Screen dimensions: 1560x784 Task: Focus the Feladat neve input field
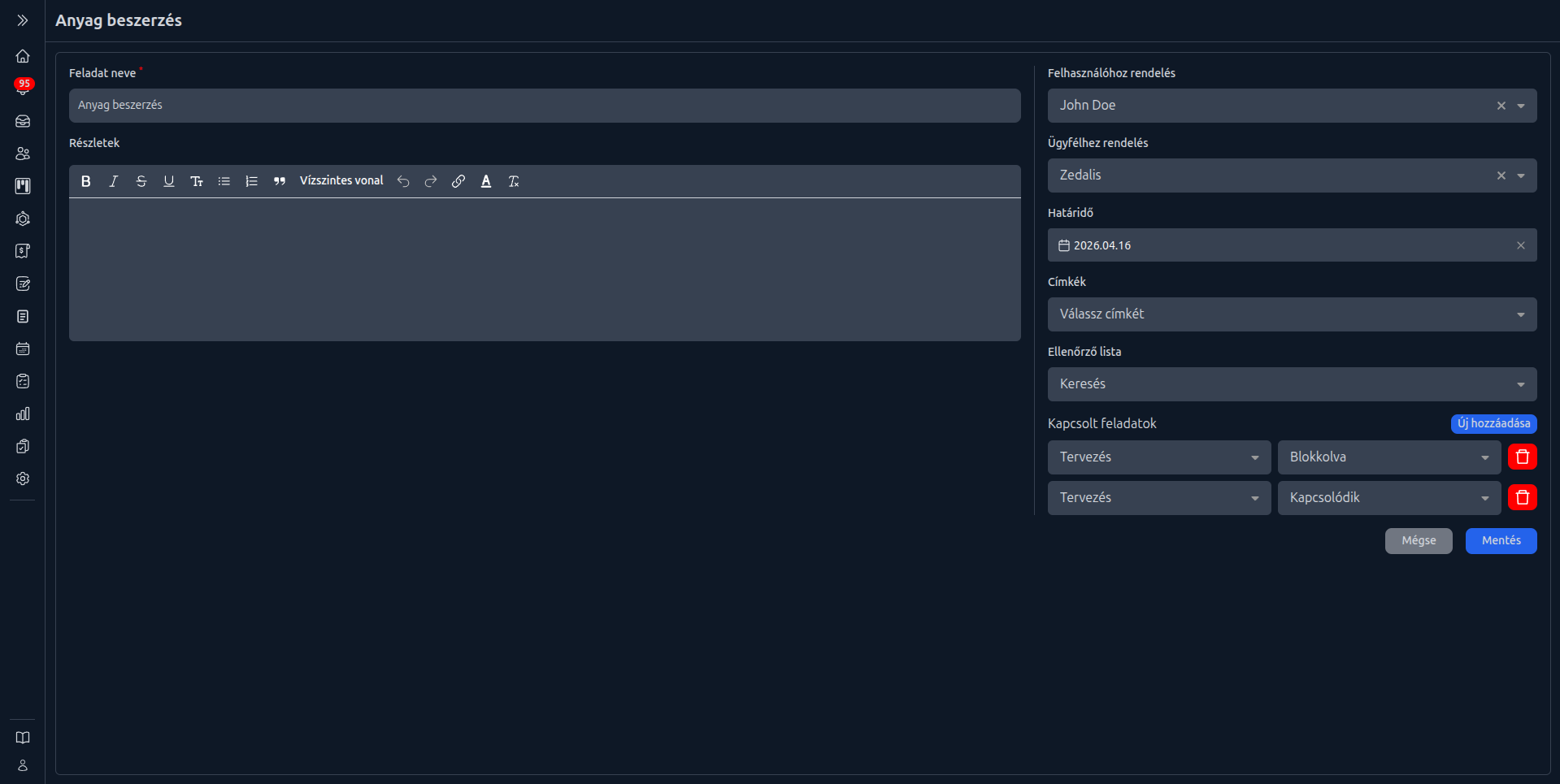pyautogui.click(x=545, y=106)
